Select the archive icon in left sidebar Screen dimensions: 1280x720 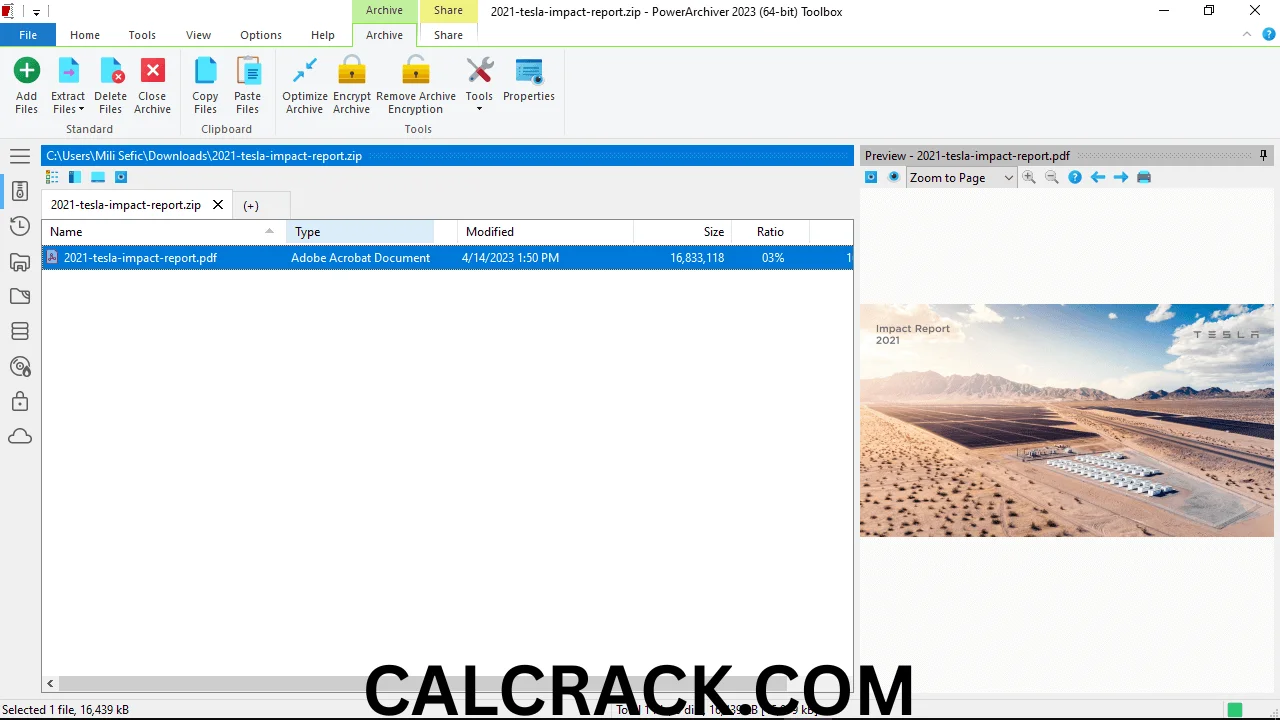[x=20, y=191]
